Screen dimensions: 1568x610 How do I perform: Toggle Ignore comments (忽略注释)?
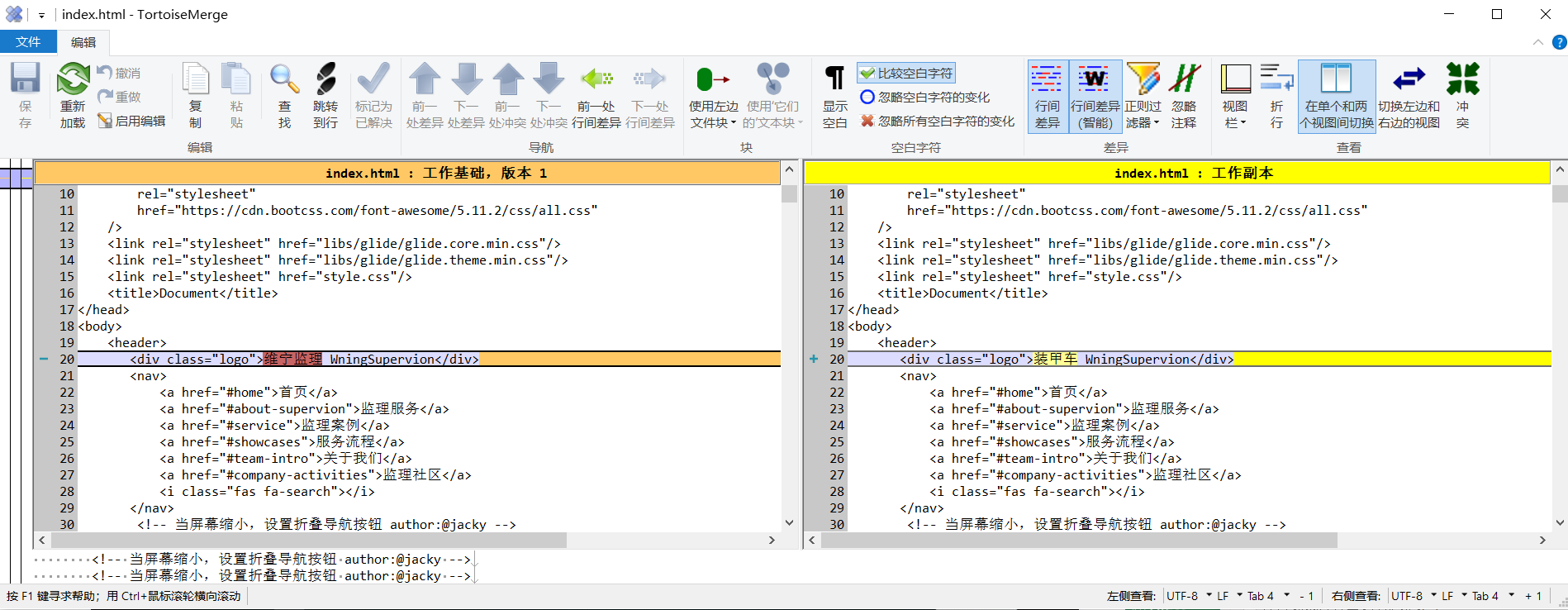click(x=1184, y=97)
